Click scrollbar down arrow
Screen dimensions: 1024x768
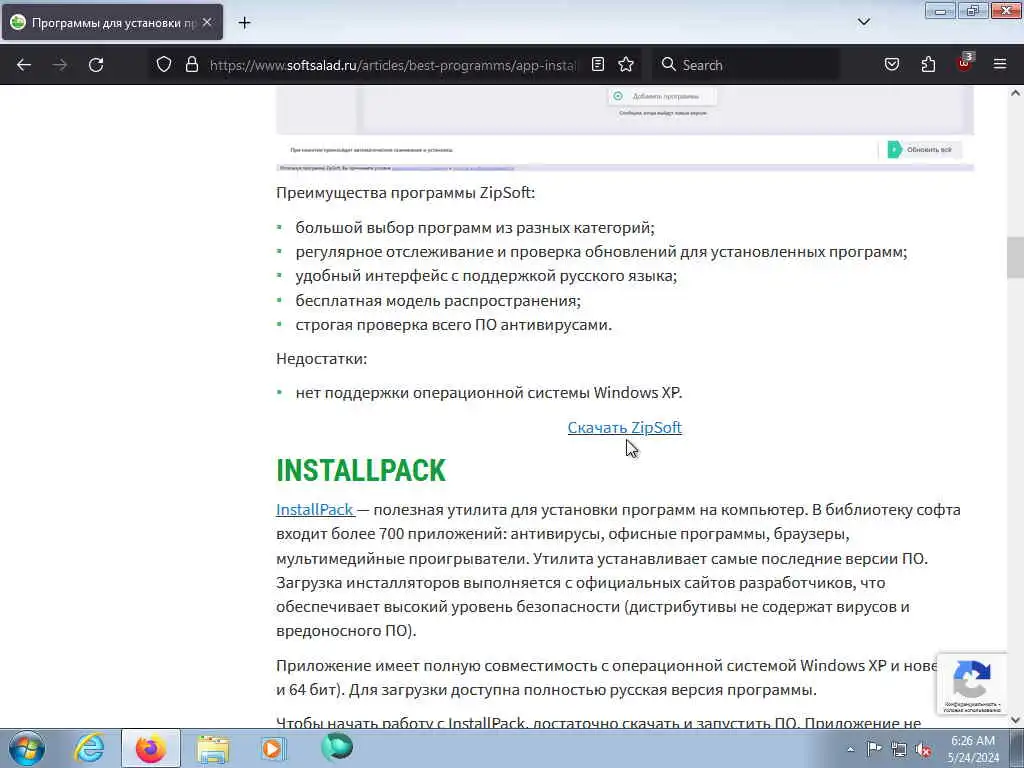click(1015, 720)
